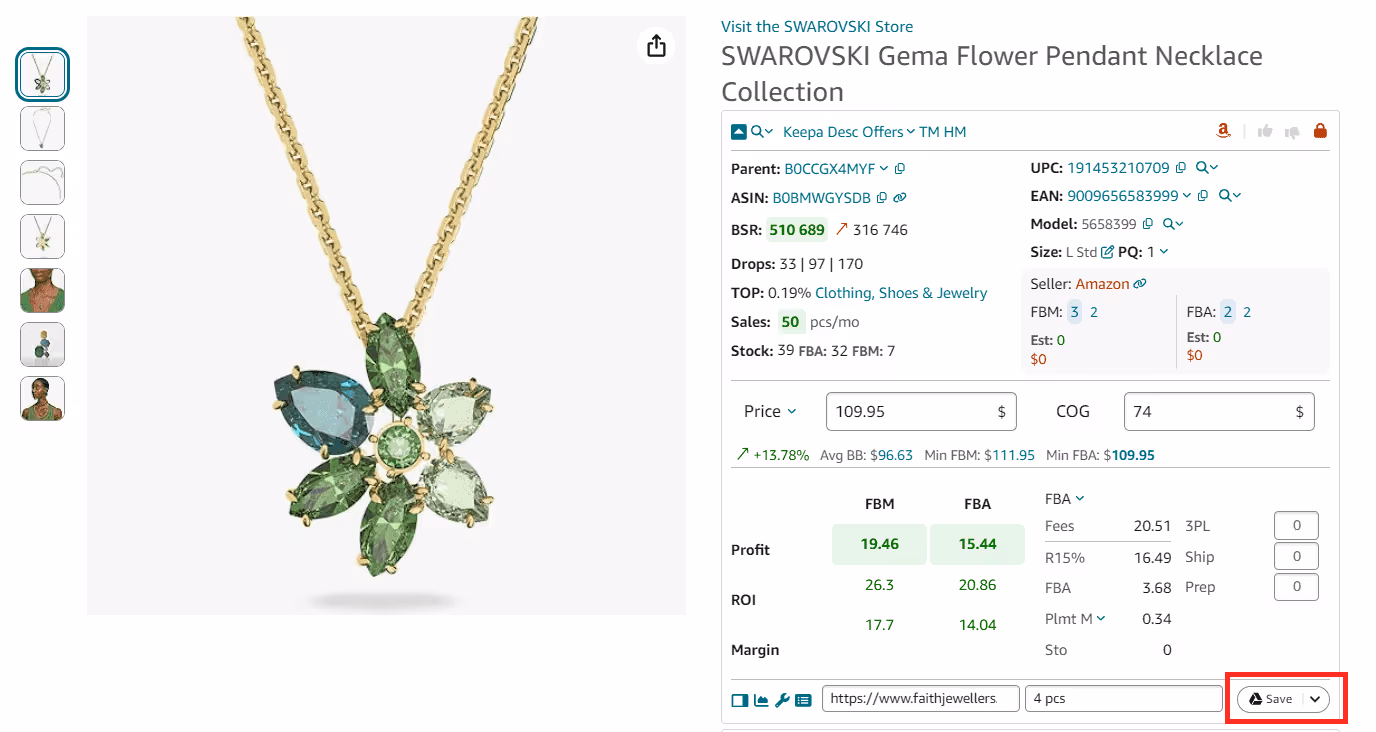Save to Google Drive with Save button

[1270, 699]
